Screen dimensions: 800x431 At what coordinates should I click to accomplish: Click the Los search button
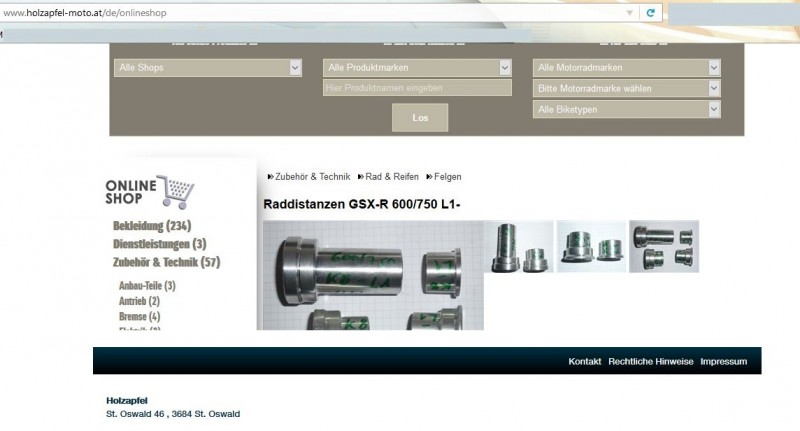coord(420,118)
